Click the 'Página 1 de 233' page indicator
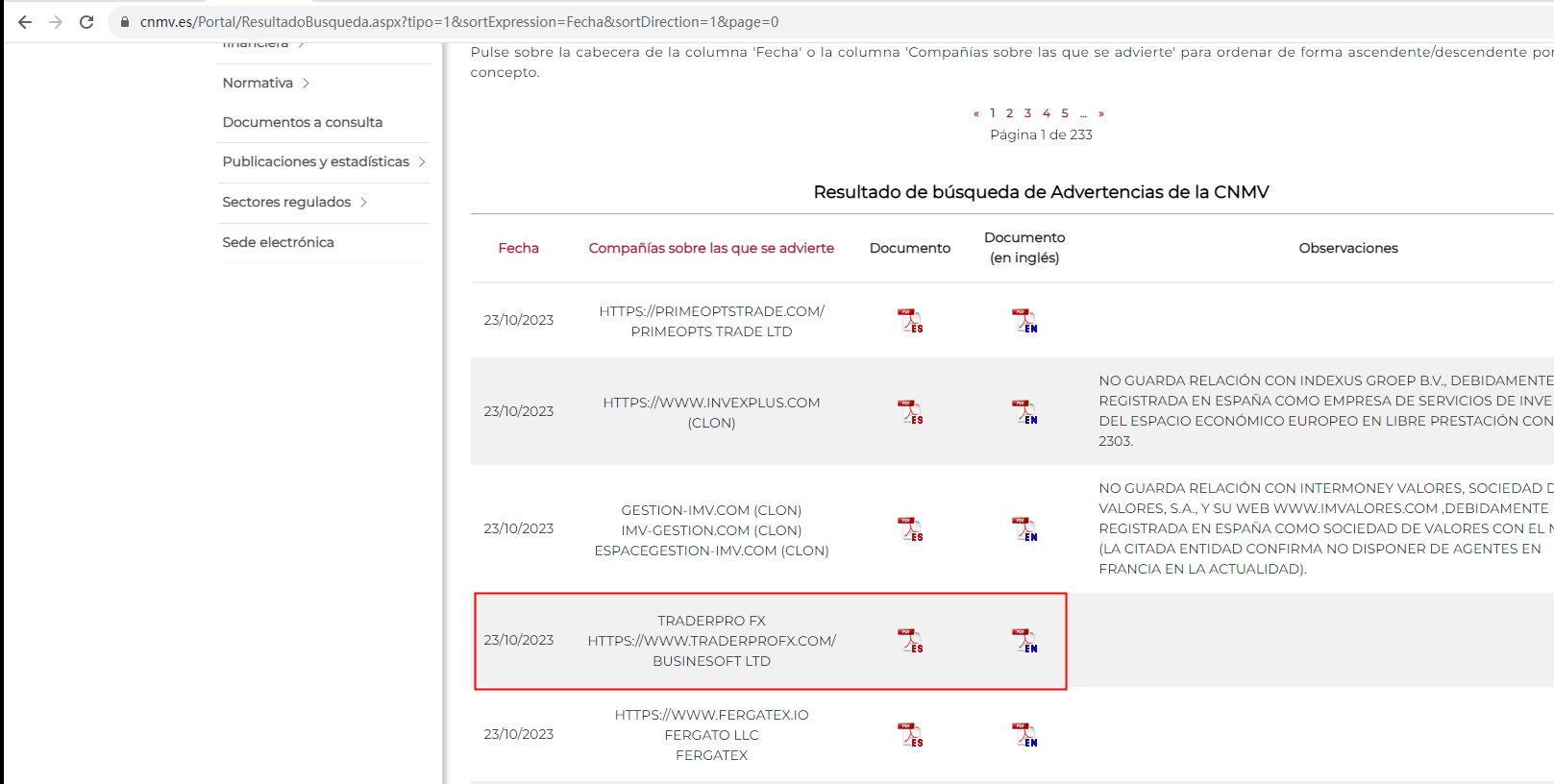1554x784 pixels. pos(1042,135)
